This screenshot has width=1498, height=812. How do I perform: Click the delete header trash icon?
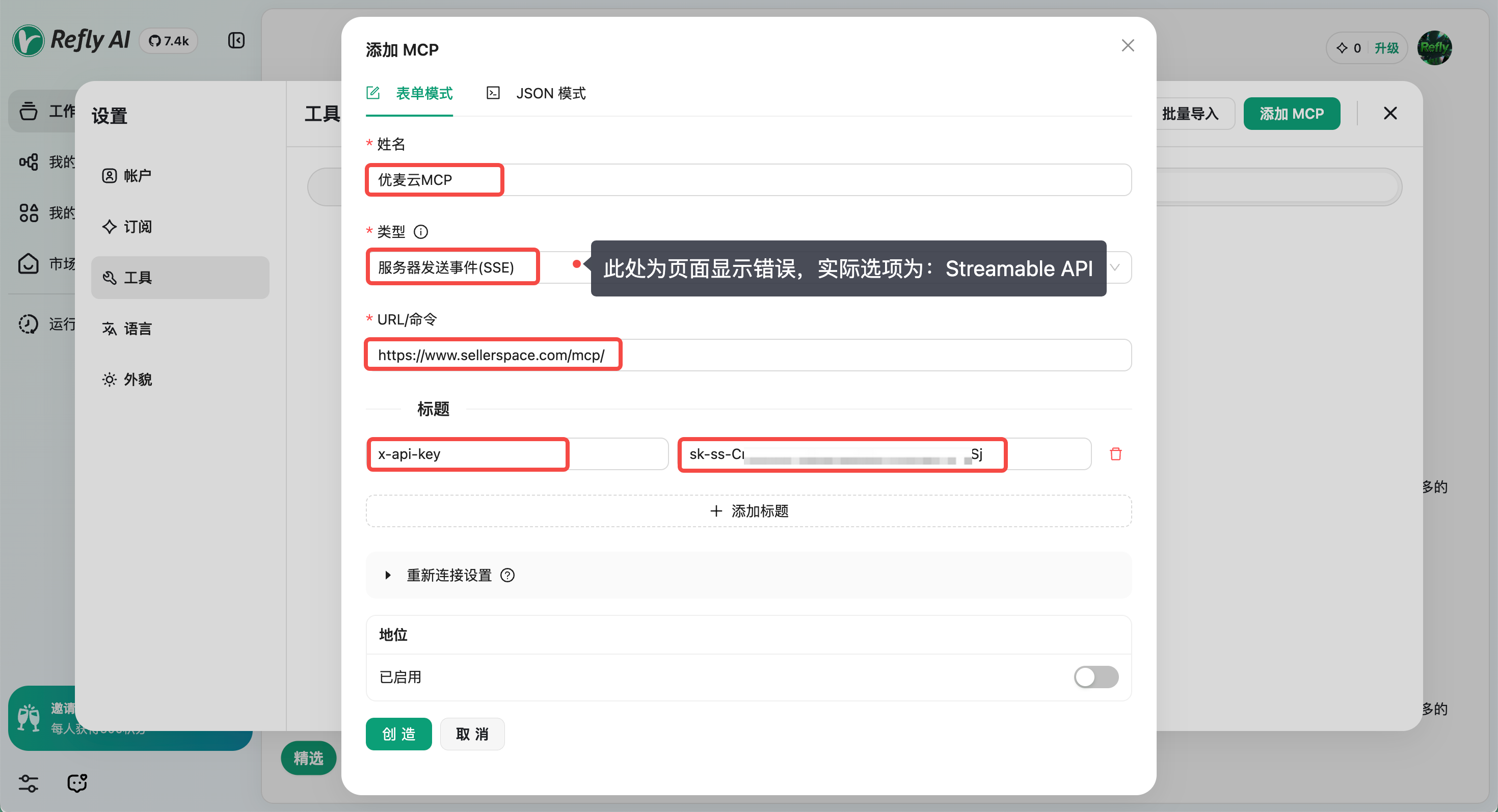pyautogui.click(x=1115, y=454)
